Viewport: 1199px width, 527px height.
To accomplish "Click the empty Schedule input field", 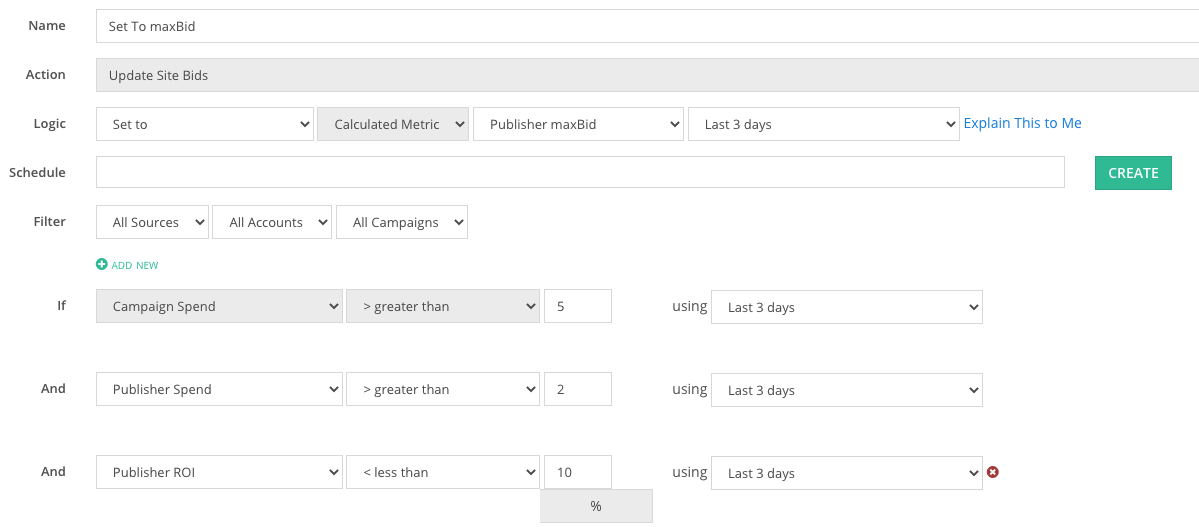I will tap(580, 172).
